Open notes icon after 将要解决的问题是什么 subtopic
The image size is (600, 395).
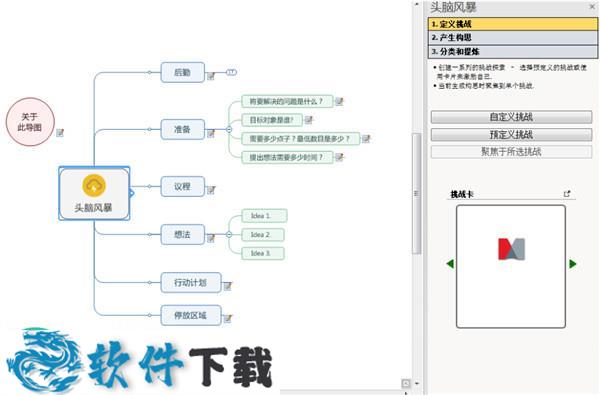tap(339, 101)
